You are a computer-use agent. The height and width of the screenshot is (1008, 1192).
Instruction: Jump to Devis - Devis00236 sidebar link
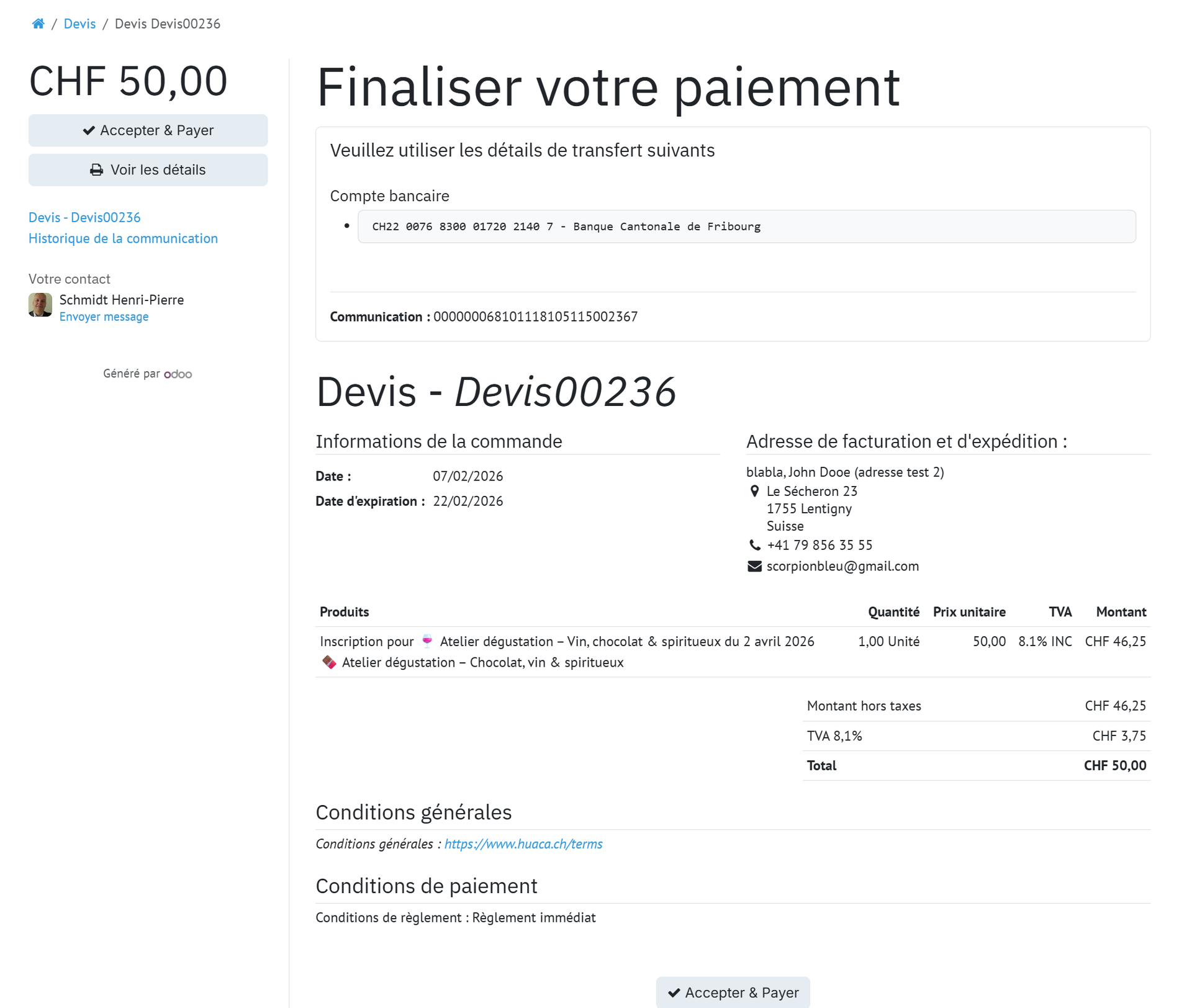[84, 217]
